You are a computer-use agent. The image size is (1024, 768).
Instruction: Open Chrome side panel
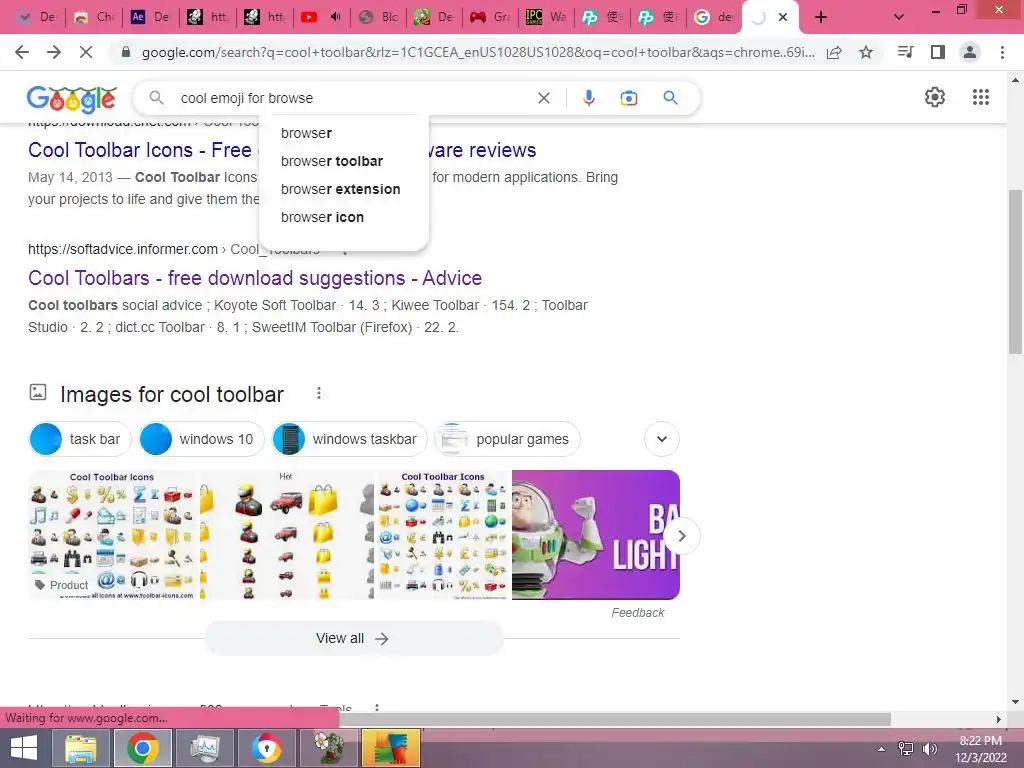click(x=938, y=52)
